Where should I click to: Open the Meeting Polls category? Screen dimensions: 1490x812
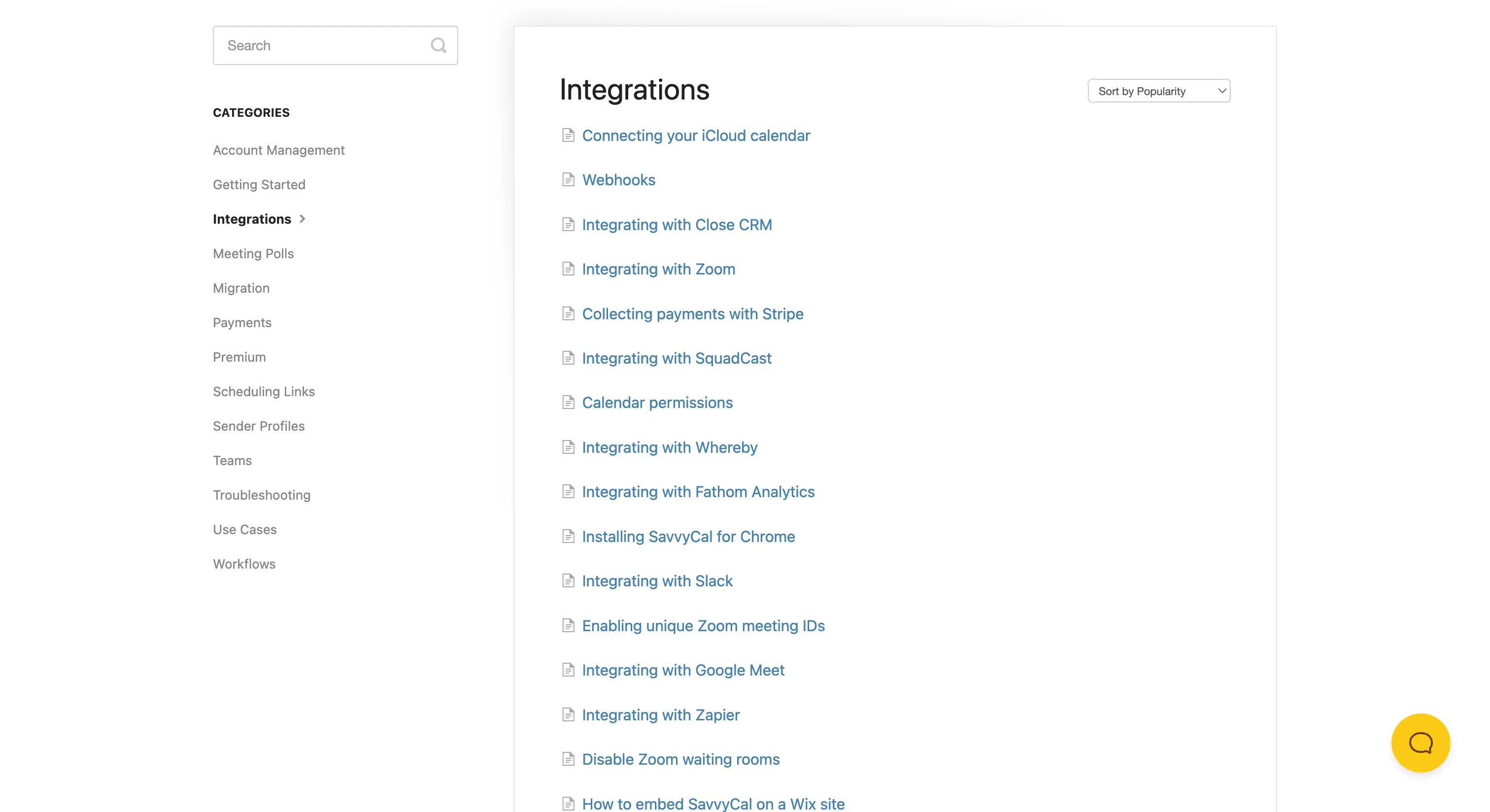[253, 254]
